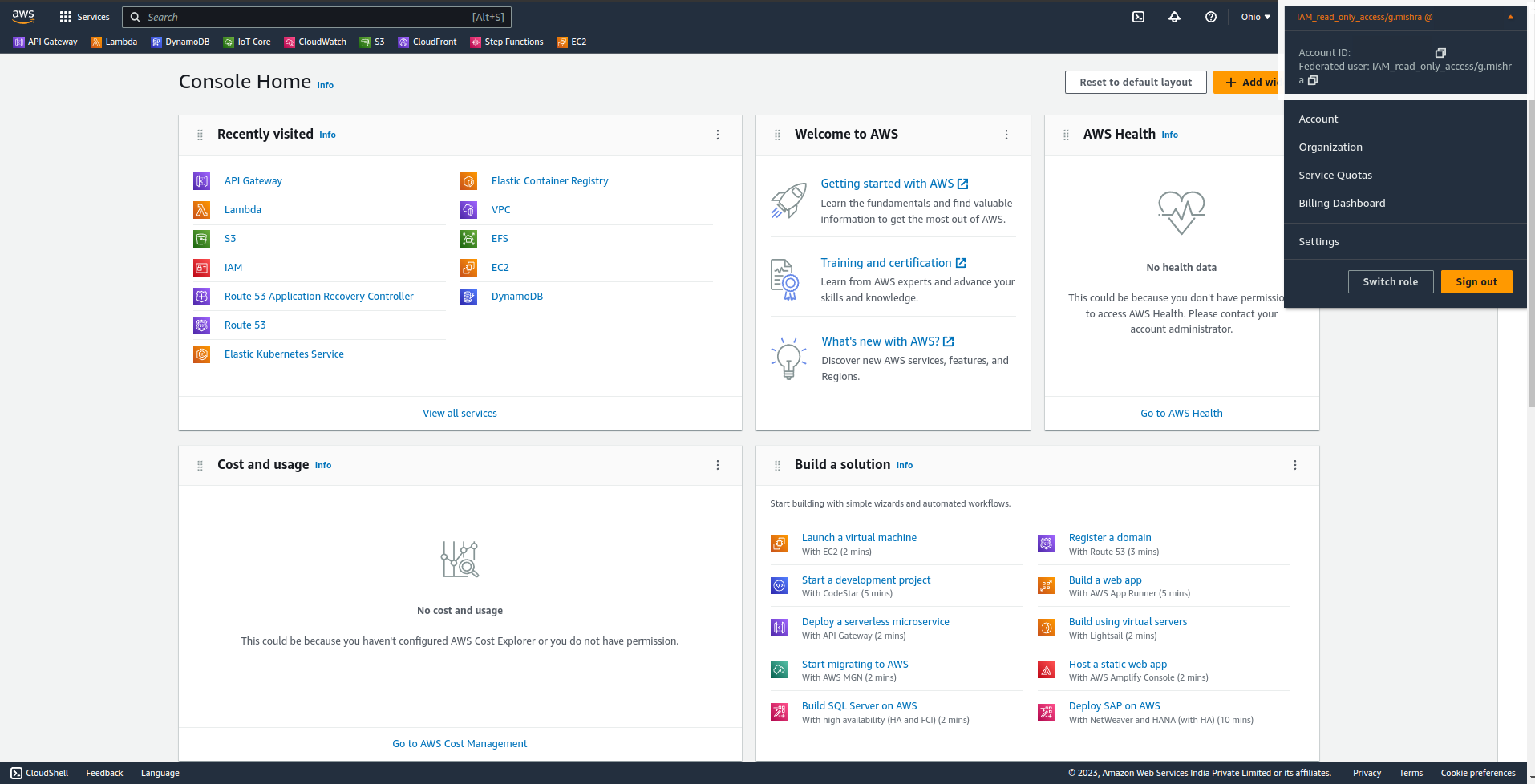Click the Build using virtual servers Lightsail icon

(x=1047, y=628)
